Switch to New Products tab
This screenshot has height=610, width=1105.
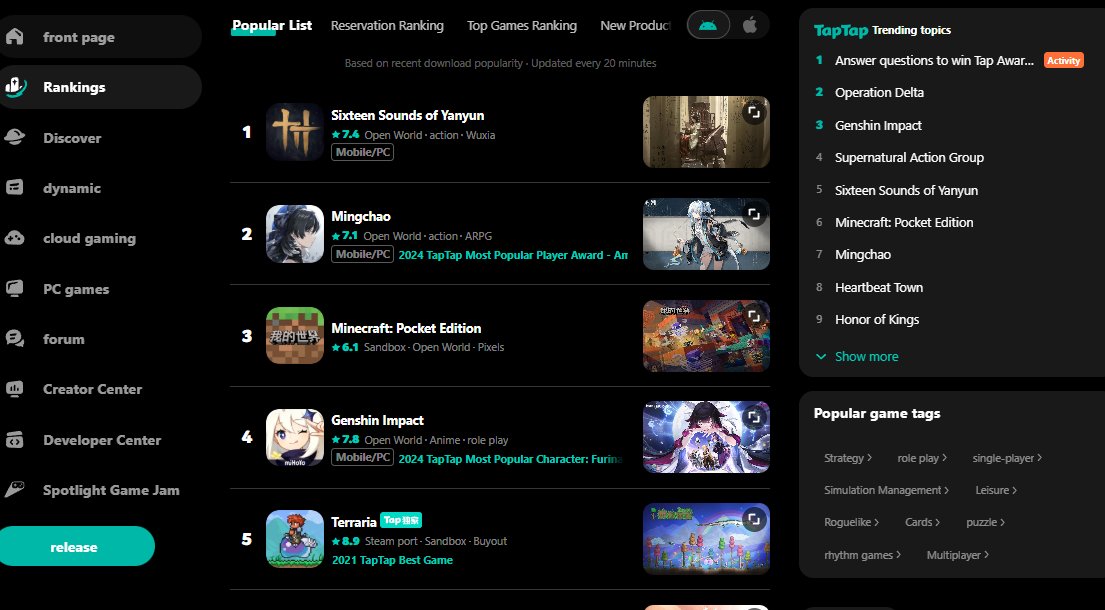pyautogui.click(x=635, y=25)
